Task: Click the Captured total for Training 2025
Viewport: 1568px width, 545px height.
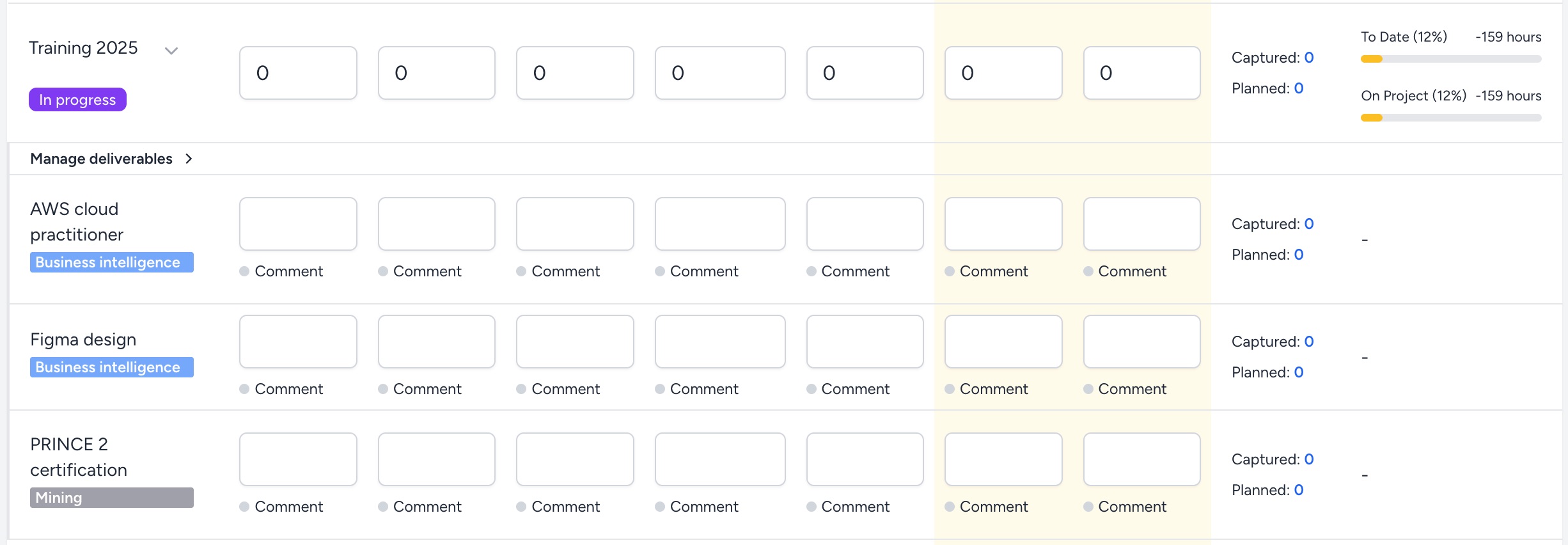Action: click(x=1308, y=58)
